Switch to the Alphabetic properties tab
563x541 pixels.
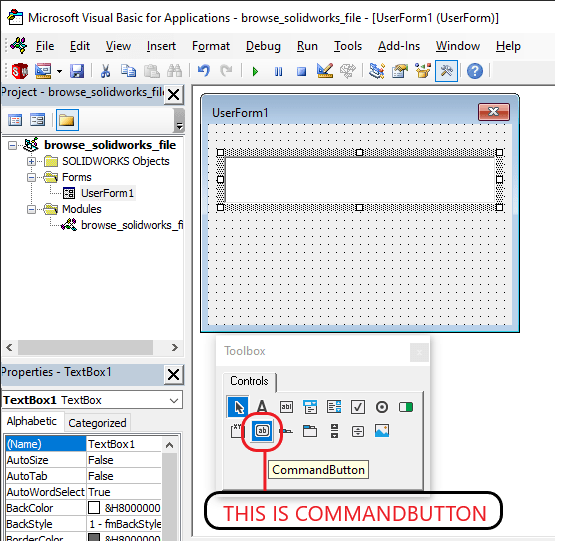32,421
